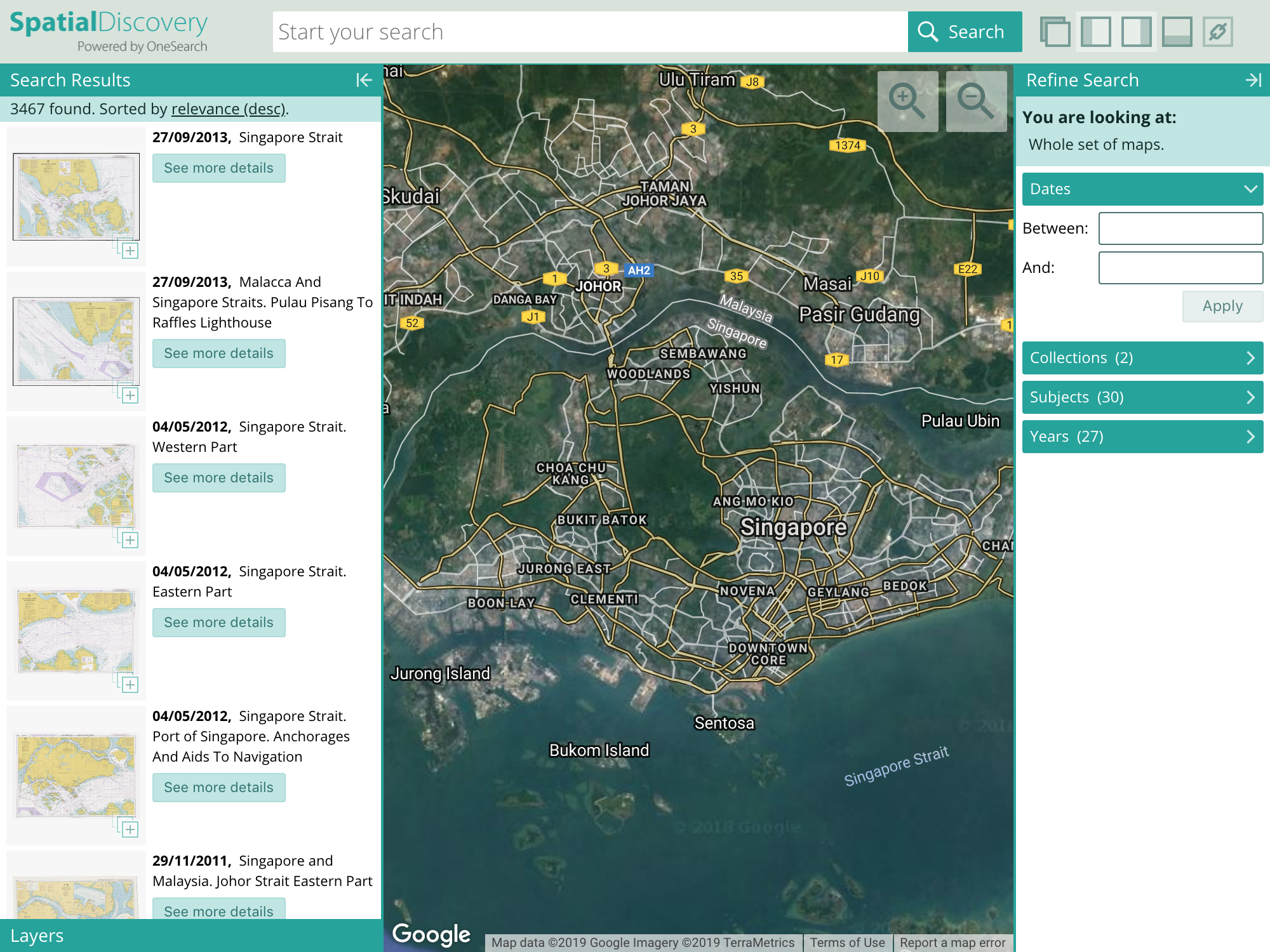
Task: Zoom in using the map magnifier icon
Action: 909,102
